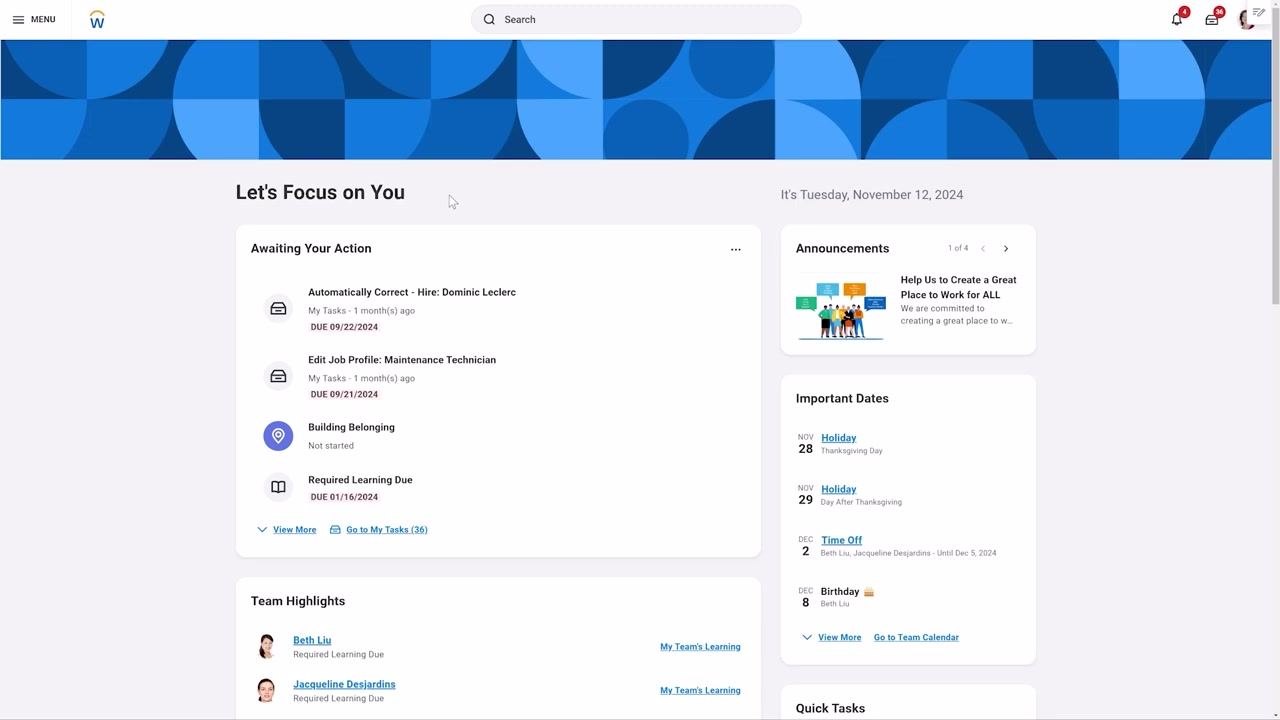Click inbox icon beside Edit Job Profile task
Image resolution: width=1280 pixels, height=720 pixels.
278,376
